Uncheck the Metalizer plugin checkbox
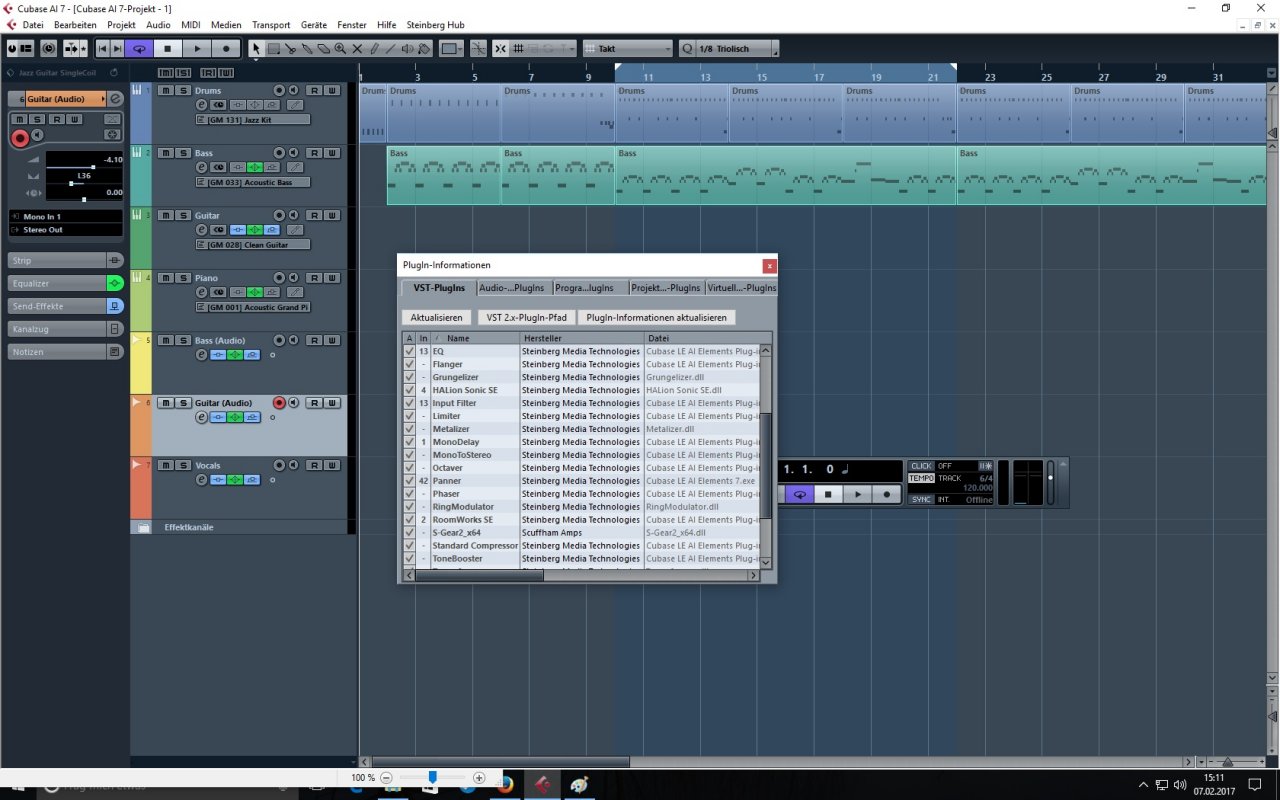The height and width of the screenshot is (800, 1280). point(409,429)
